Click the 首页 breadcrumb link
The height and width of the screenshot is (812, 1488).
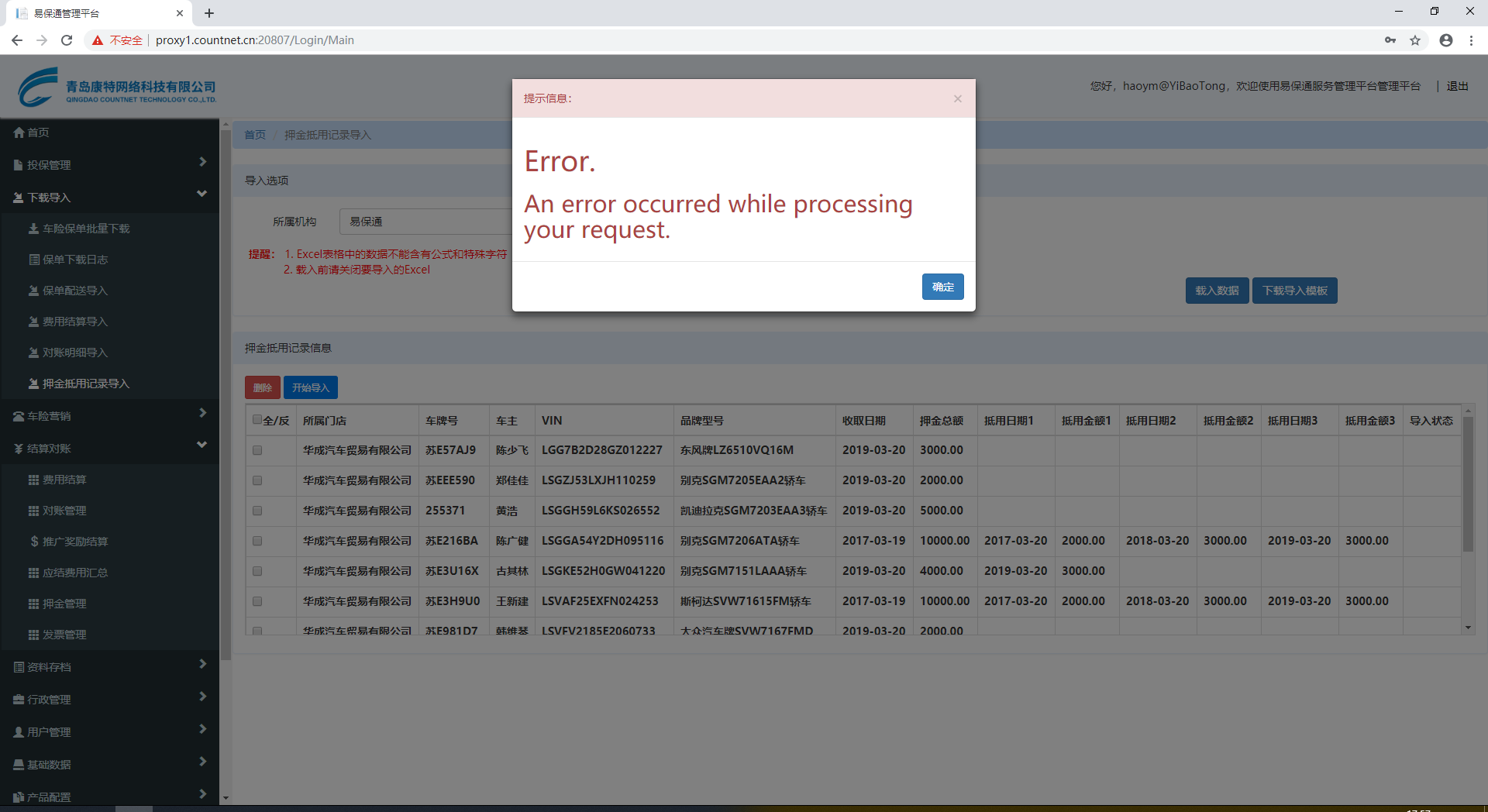pyautogui.click(x=255, y=135)
